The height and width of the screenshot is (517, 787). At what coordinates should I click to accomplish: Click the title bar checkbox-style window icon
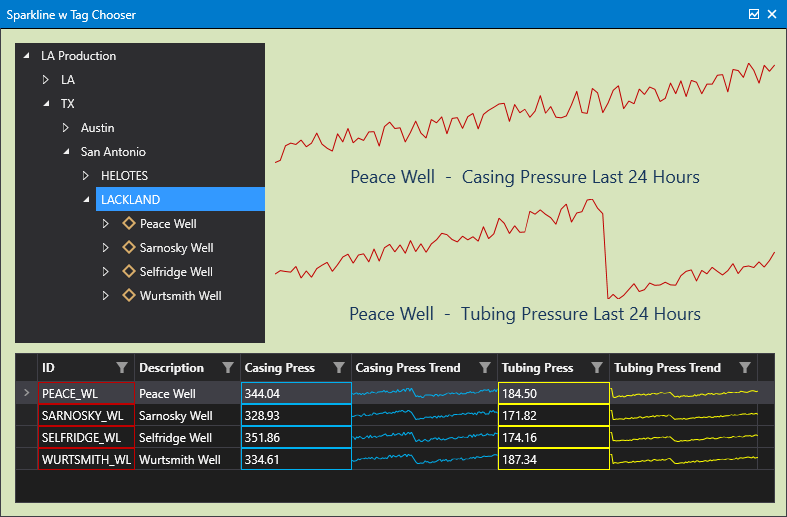[x=754, y=14]
